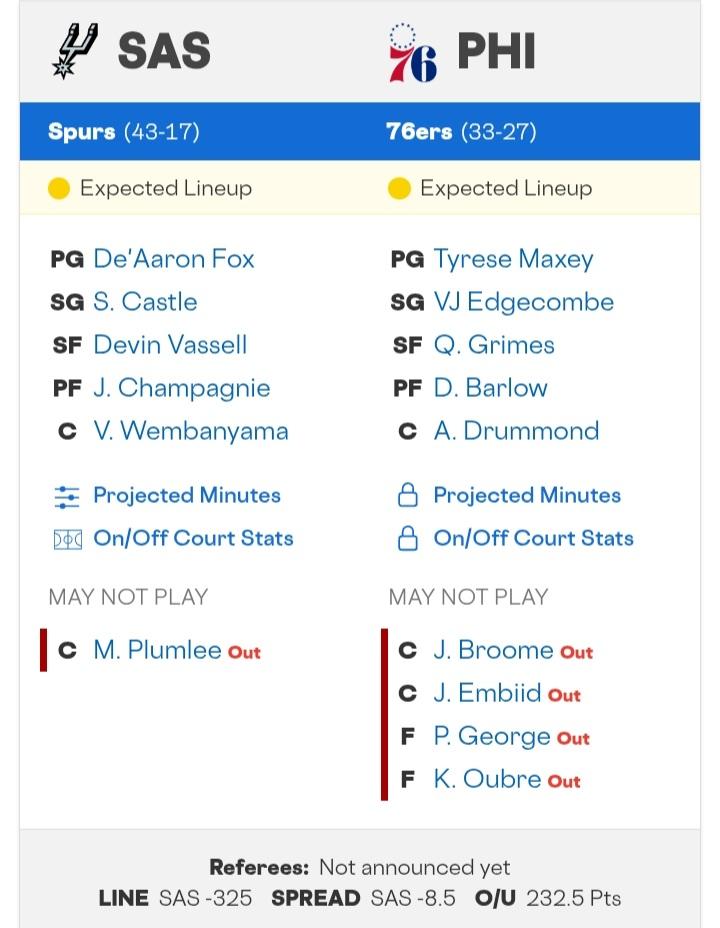Click the 76ers yellow expected lineup dot
The width and height of the screenshot is (720, 928).
tap(399, 188)
